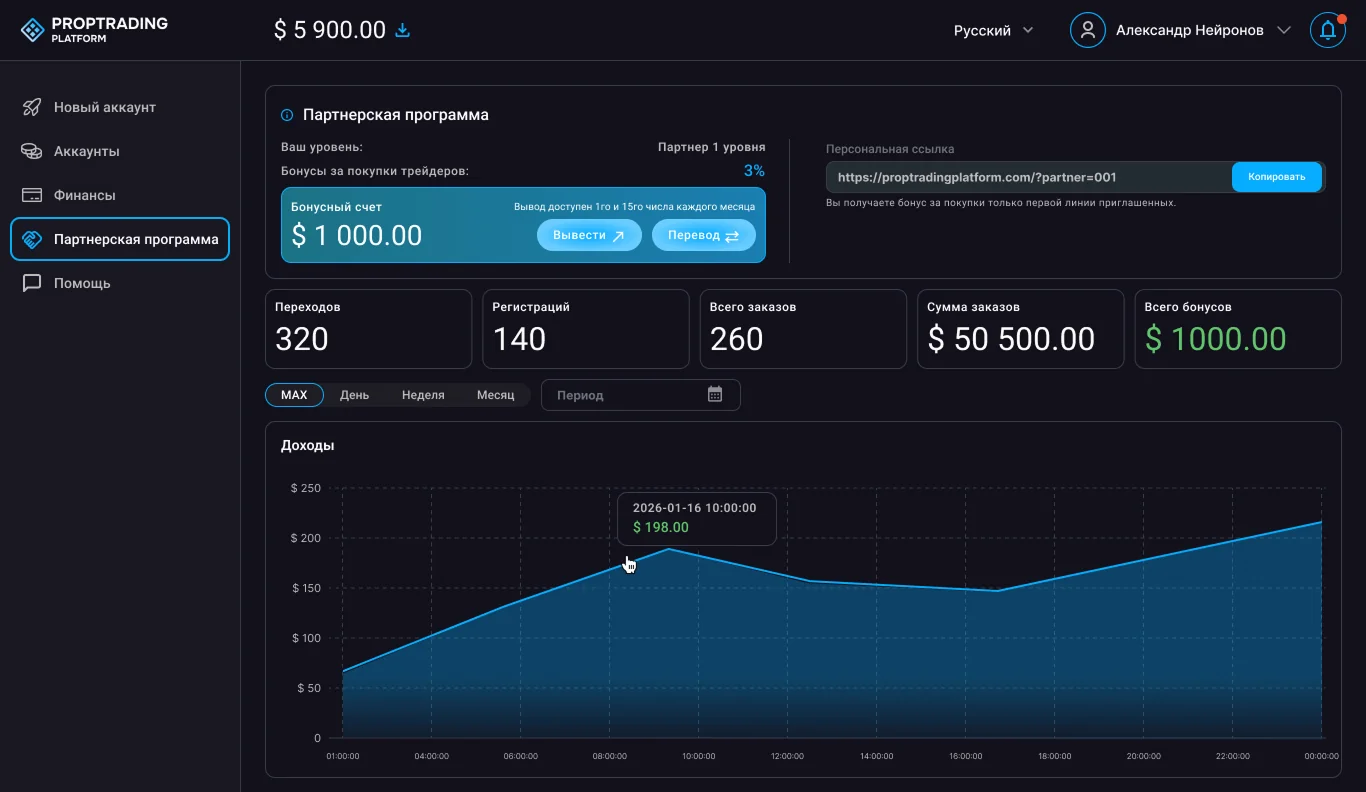Click the withdrawal availability note text
Screen dimensions: 1366x792
point(634,206)
